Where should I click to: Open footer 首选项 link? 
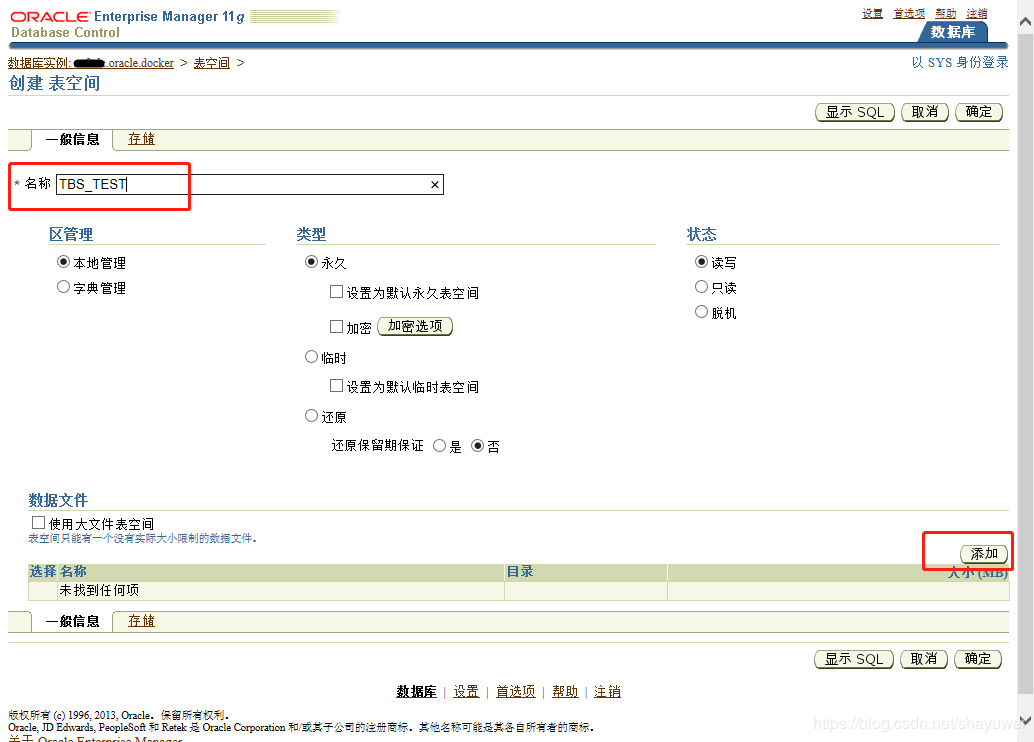point(515,692)
